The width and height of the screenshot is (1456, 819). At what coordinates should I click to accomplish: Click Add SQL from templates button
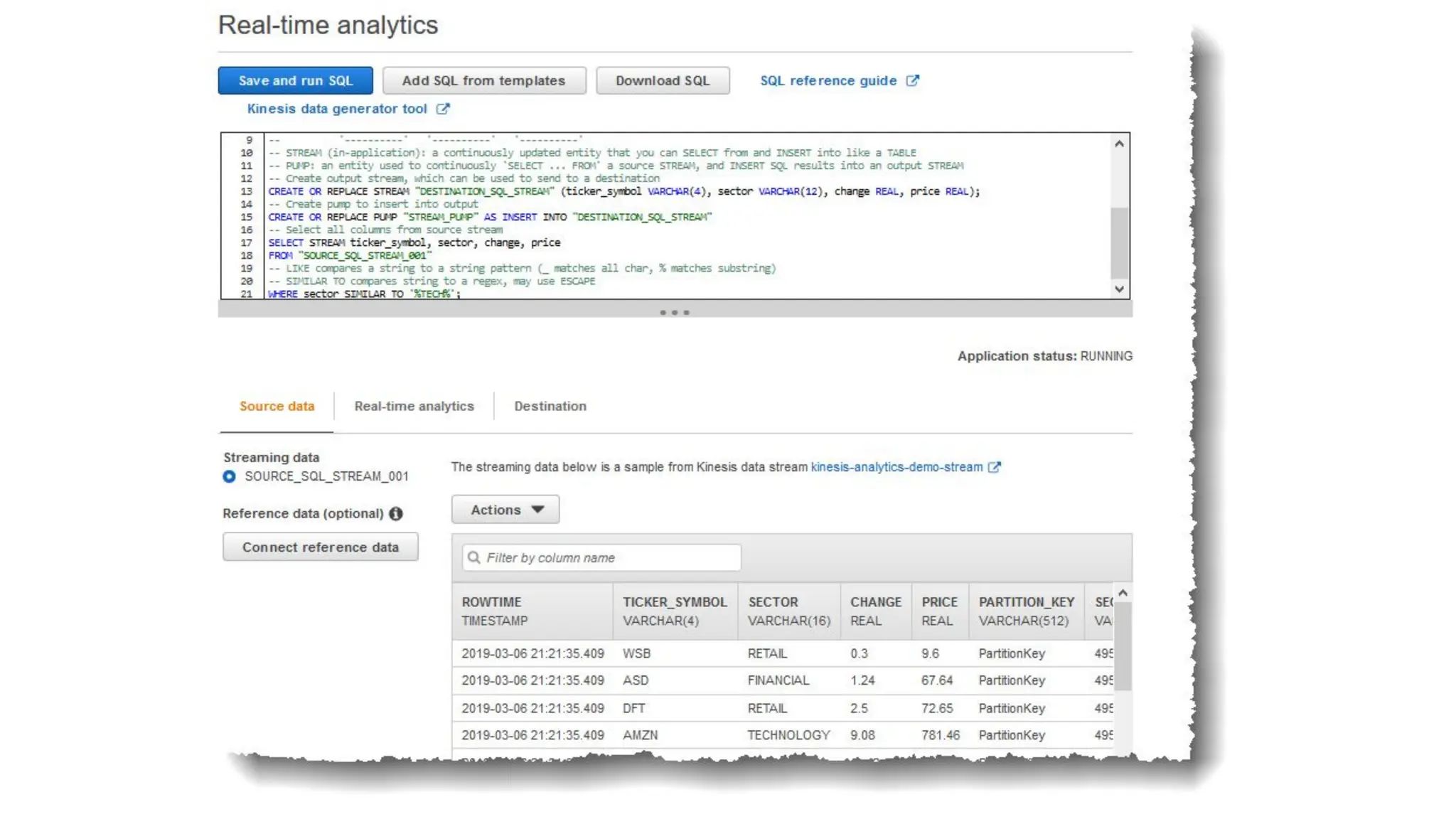tap(483, 81)
